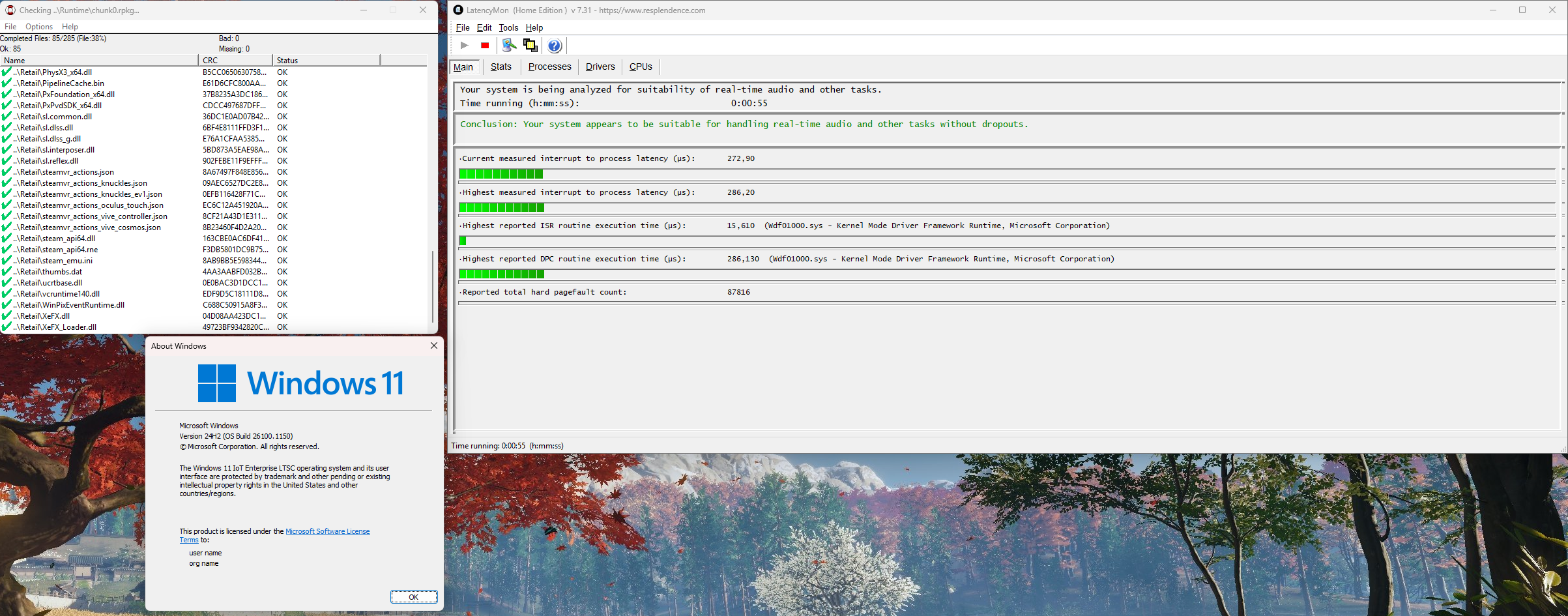Switch to the Drivers tab
This screenshot has height=616, width=1568.
tap(600, 66)
